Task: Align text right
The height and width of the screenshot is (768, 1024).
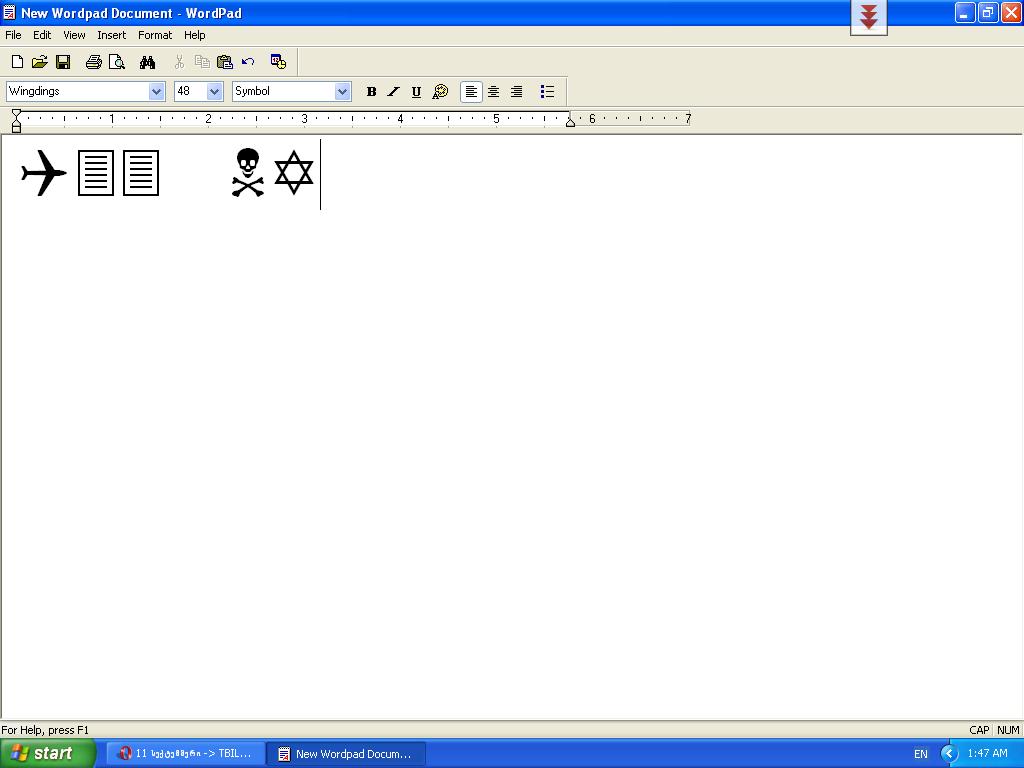Action: tap(517, 91)
